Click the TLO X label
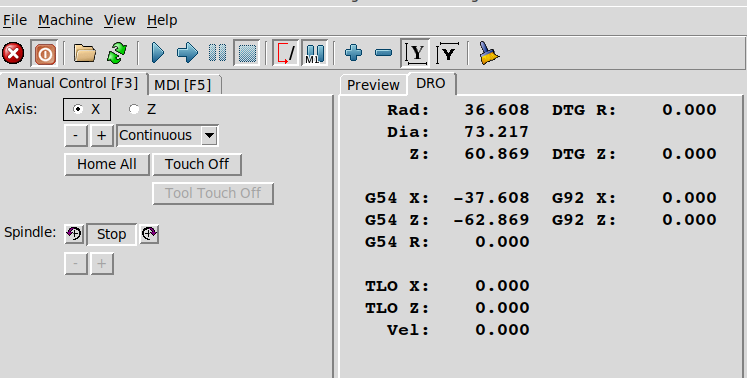Image resolution: width=747 pixels, height=378 pixels. click(397, 286)
